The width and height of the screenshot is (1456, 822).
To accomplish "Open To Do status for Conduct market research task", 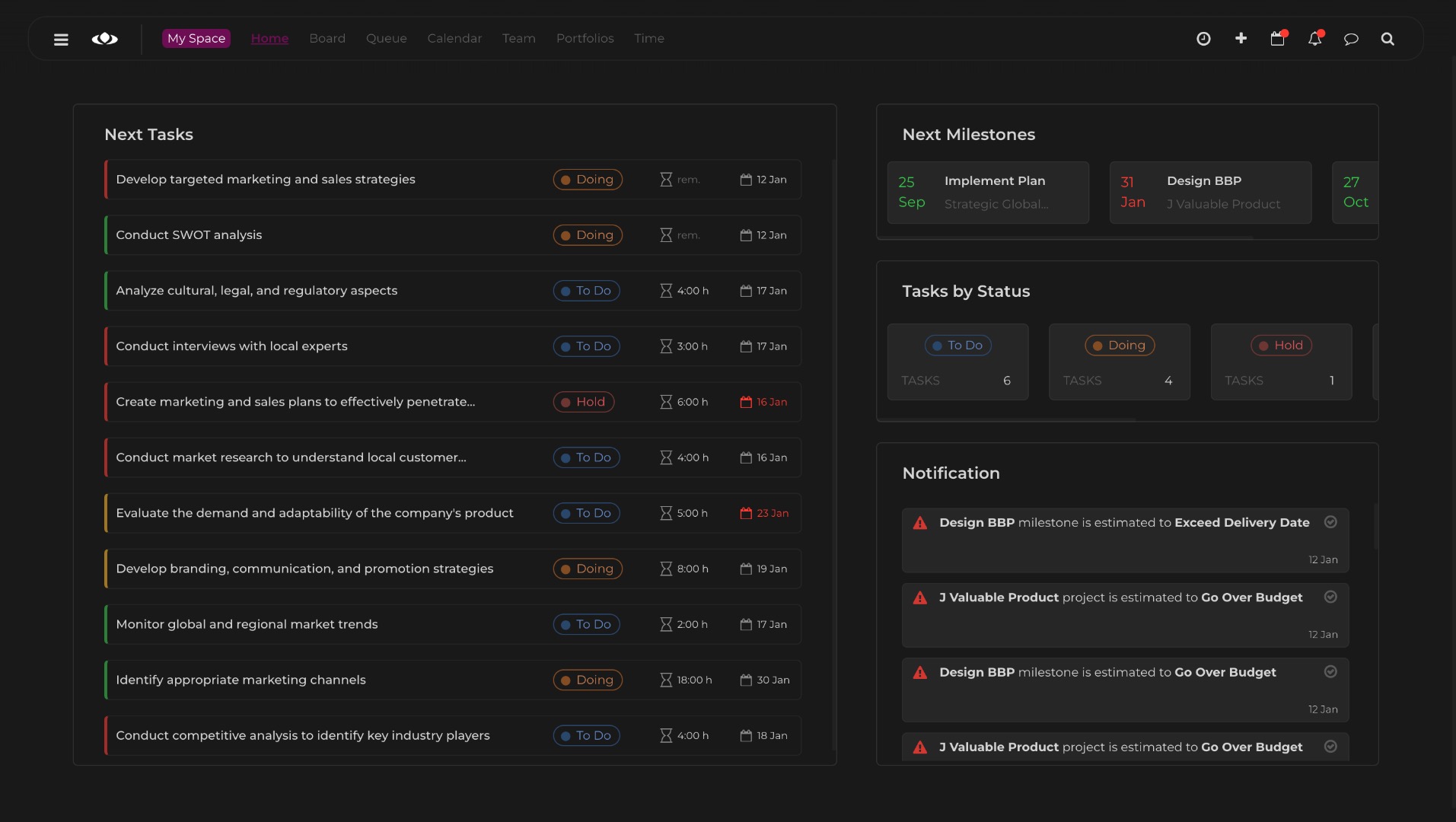I will click(x=586, y=457).
